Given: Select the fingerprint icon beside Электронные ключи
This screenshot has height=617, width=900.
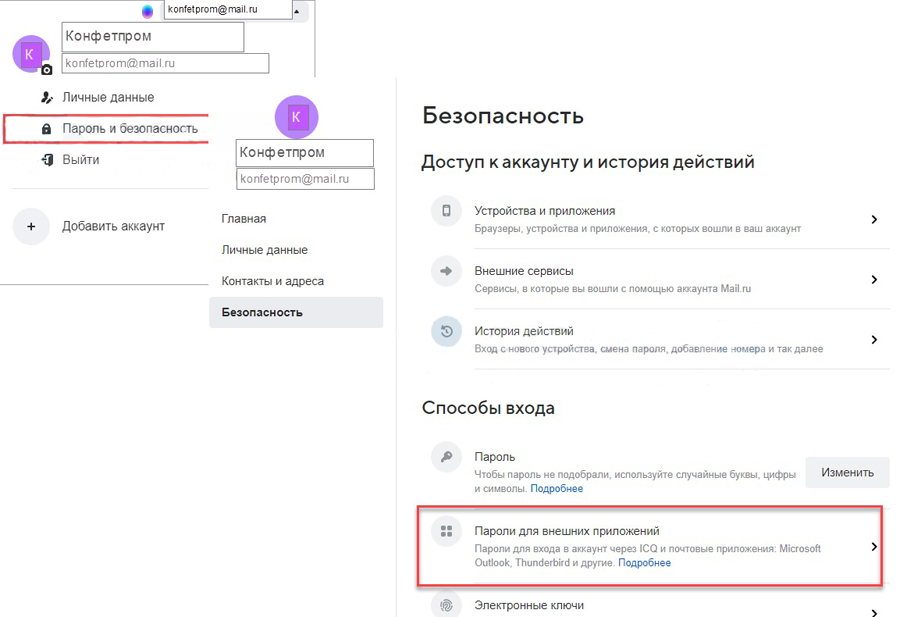Looking at the screenshot, I should point(445,605).
